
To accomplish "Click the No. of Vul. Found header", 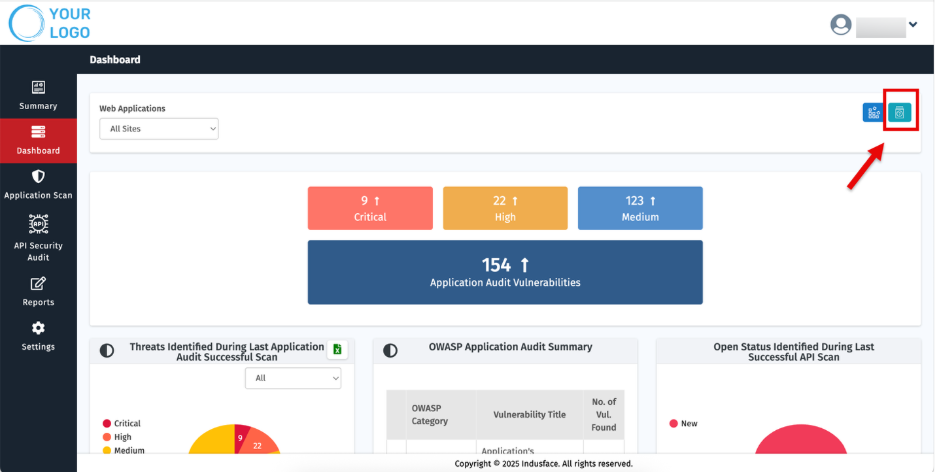I will click(604, 415).
